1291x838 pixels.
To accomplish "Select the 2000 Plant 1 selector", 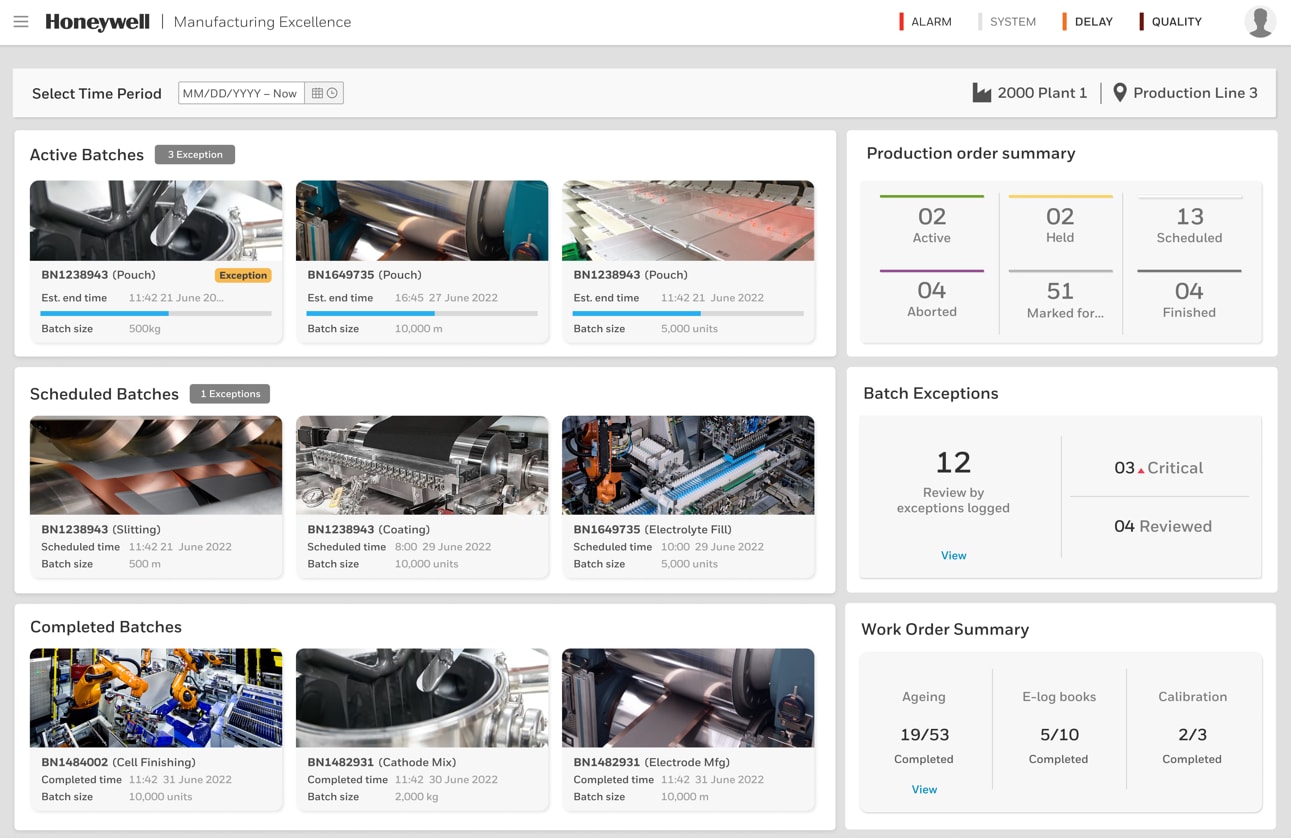I will pos(1041,93).
